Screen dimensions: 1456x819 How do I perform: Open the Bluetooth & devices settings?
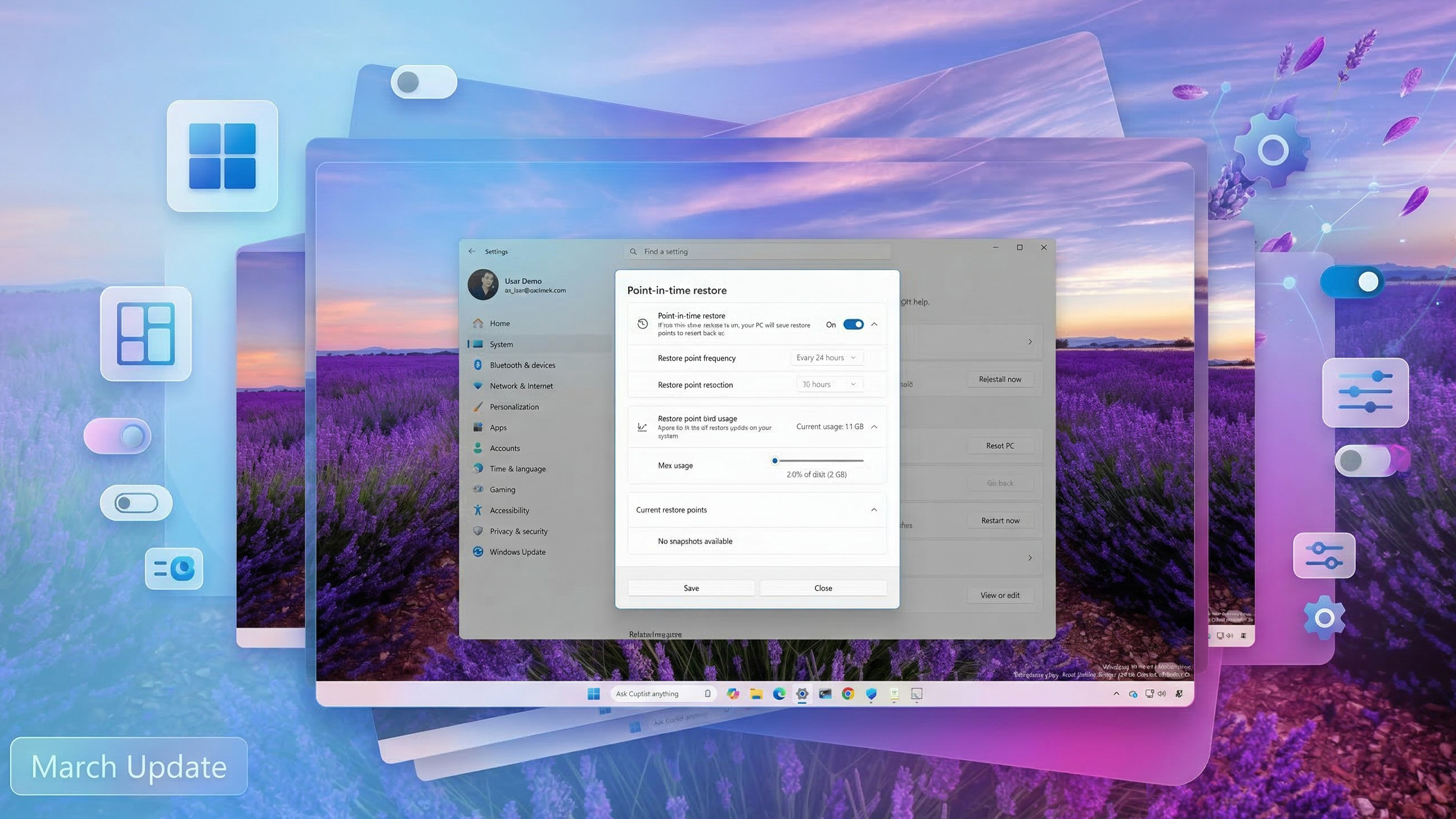pyautogui.click(x=522, y=364)
